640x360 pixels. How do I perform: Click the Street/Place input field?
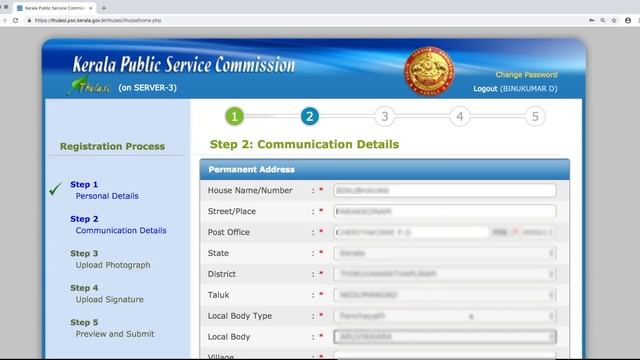pyautogui.click(x=444, y=211)
